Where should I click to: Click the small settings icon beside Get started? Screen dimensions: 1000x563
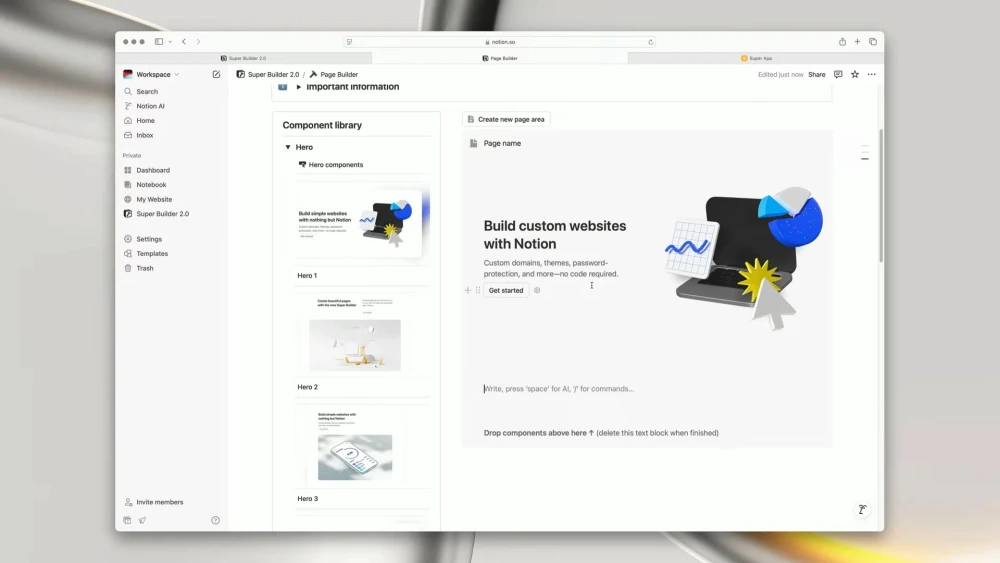[537, 291]
